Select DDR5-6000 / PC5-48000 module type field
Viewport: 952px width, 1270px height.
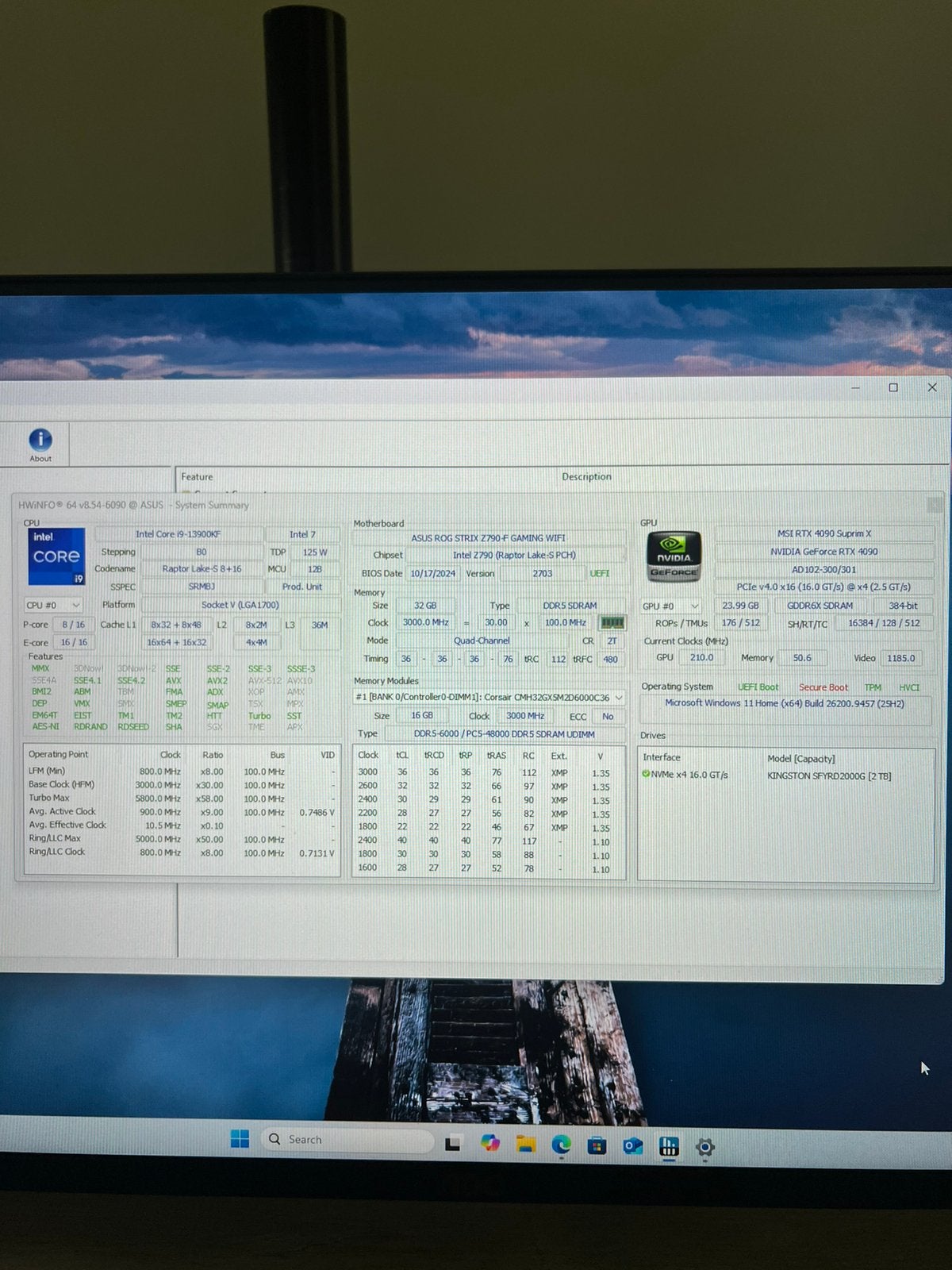pyautogui.click(x=505, y=734)
